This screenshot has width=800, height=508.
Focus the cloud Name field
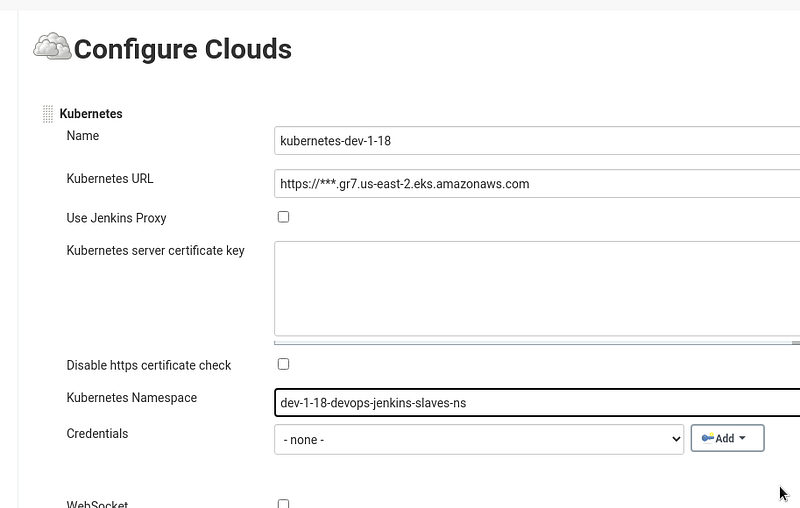(x=537, y=141)
